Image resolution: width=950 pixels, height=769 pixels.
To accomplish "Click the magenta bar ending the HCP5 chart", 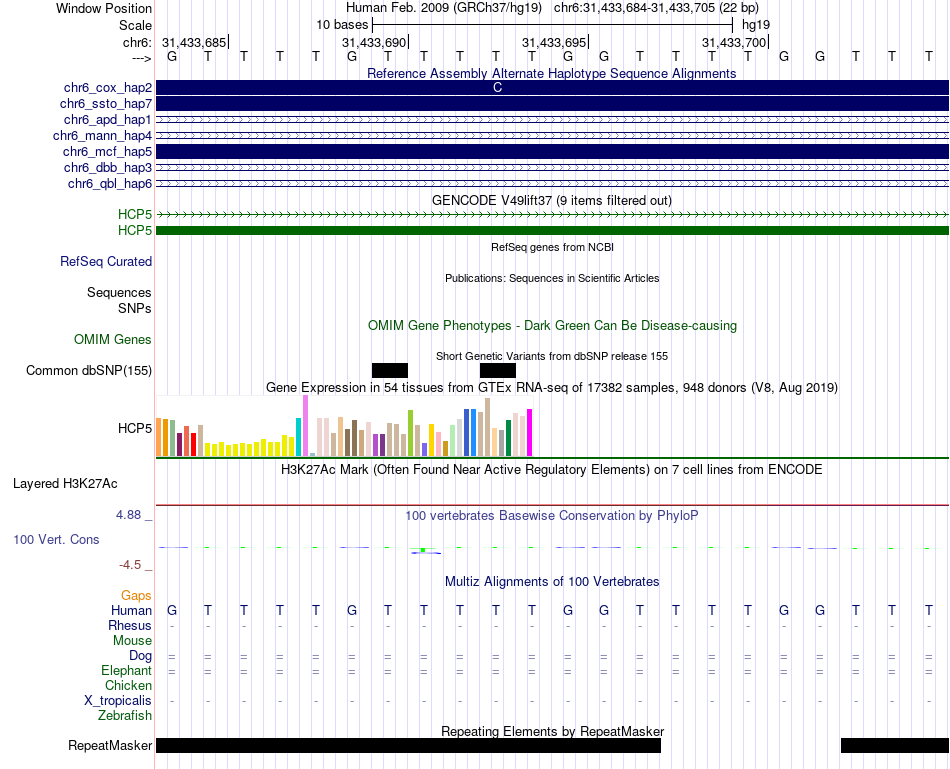I will [x=530, y=433].
